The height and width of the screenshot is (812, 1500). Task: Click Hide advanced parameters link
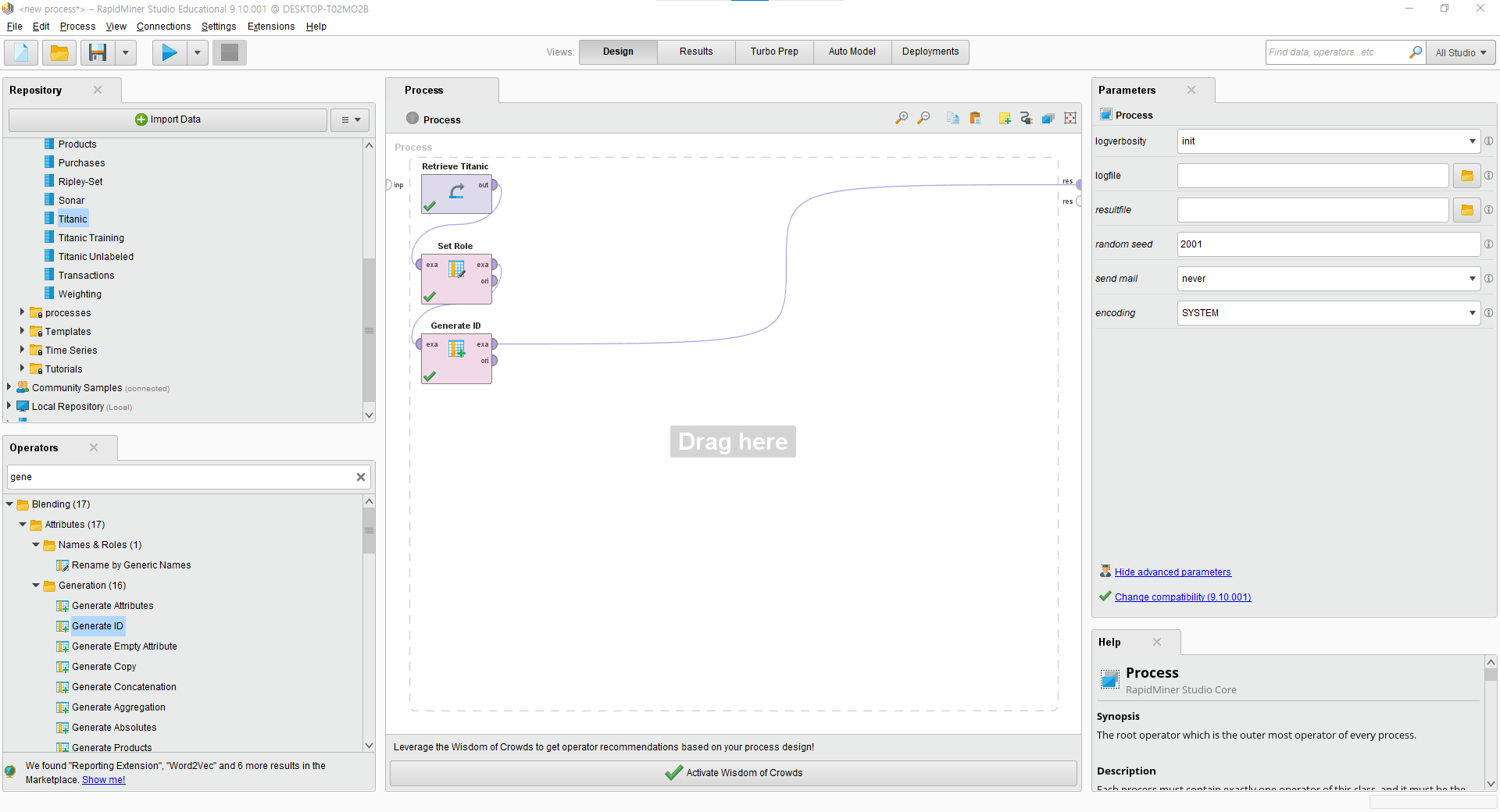(1172, 572)
